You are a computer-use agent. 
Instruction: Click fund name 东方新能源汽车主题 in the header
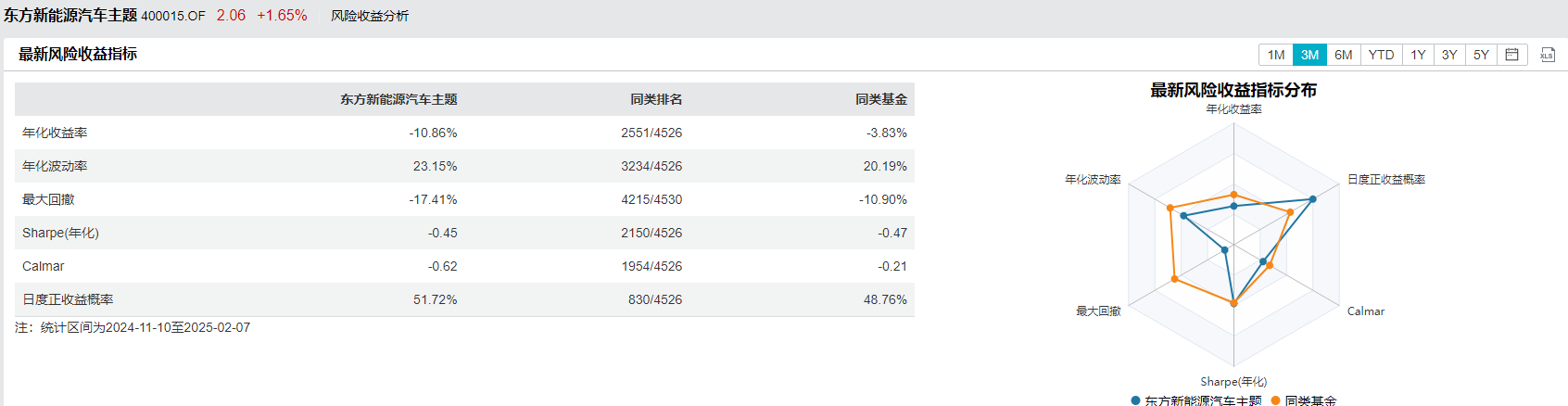tap(70, 15)
